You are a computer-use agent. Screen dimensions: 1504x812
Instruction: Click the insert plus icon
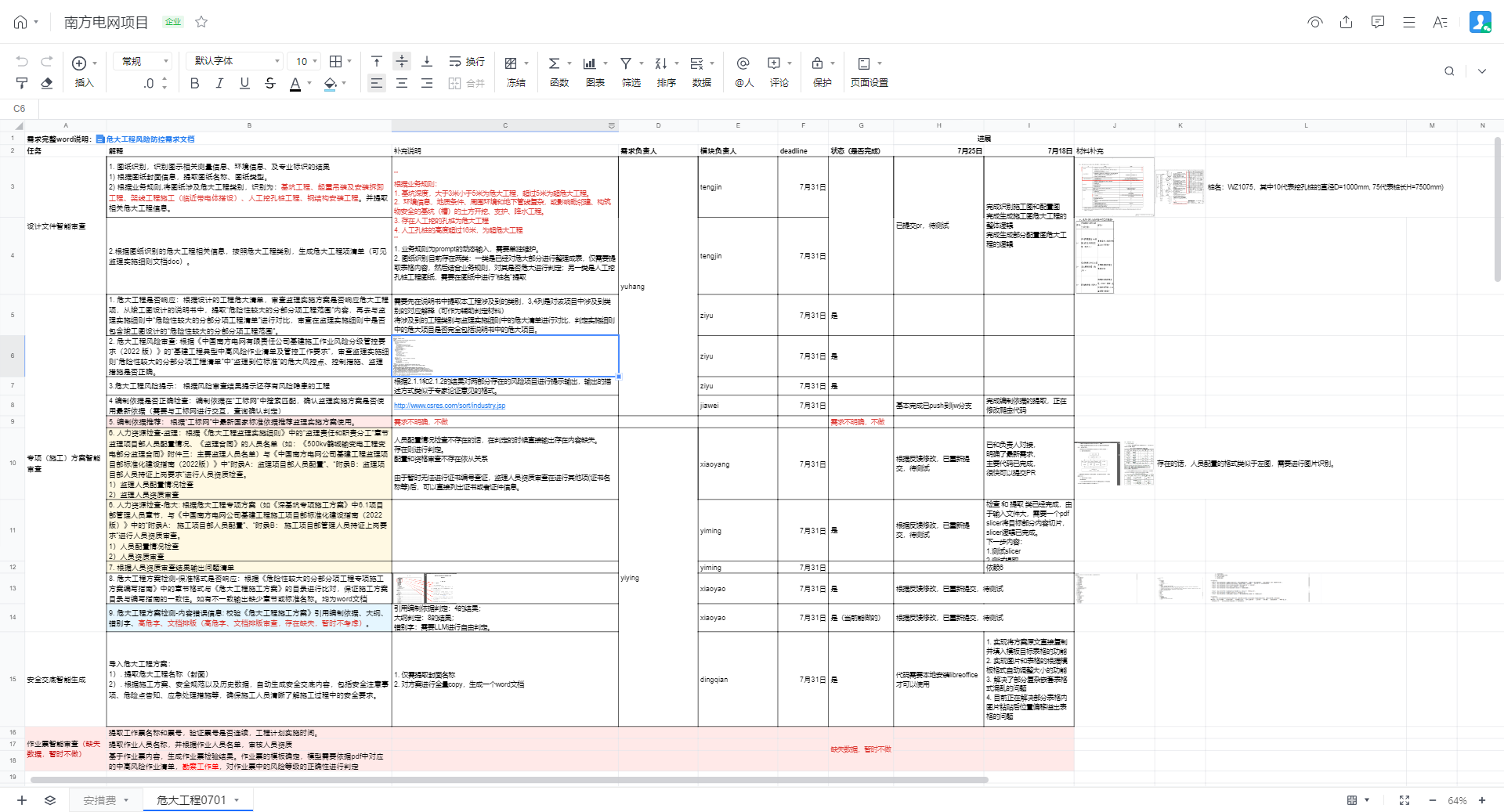click(x=79, y=63)
